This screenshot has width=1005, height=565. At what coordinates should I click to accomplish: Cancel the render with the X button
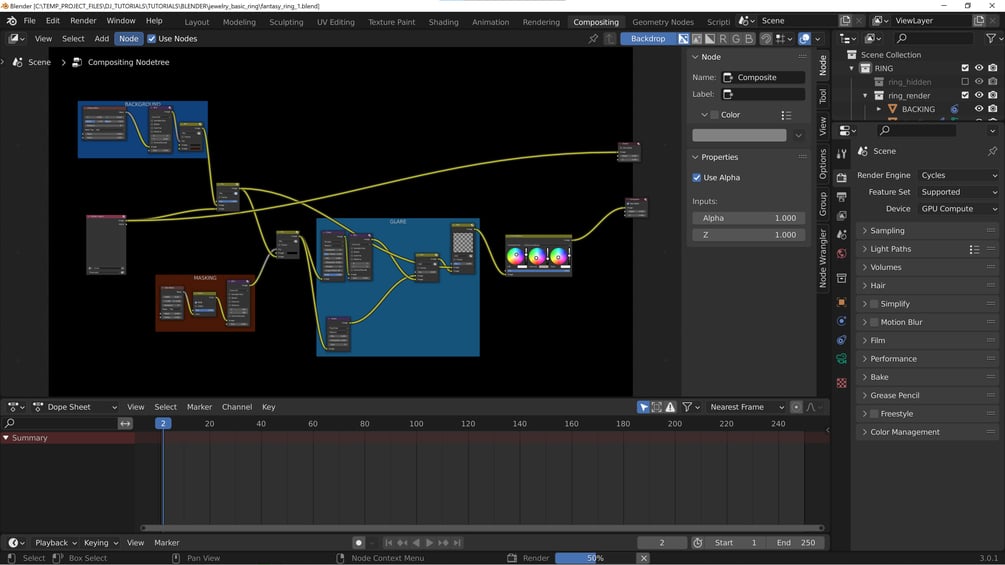(x=644, y=558)
